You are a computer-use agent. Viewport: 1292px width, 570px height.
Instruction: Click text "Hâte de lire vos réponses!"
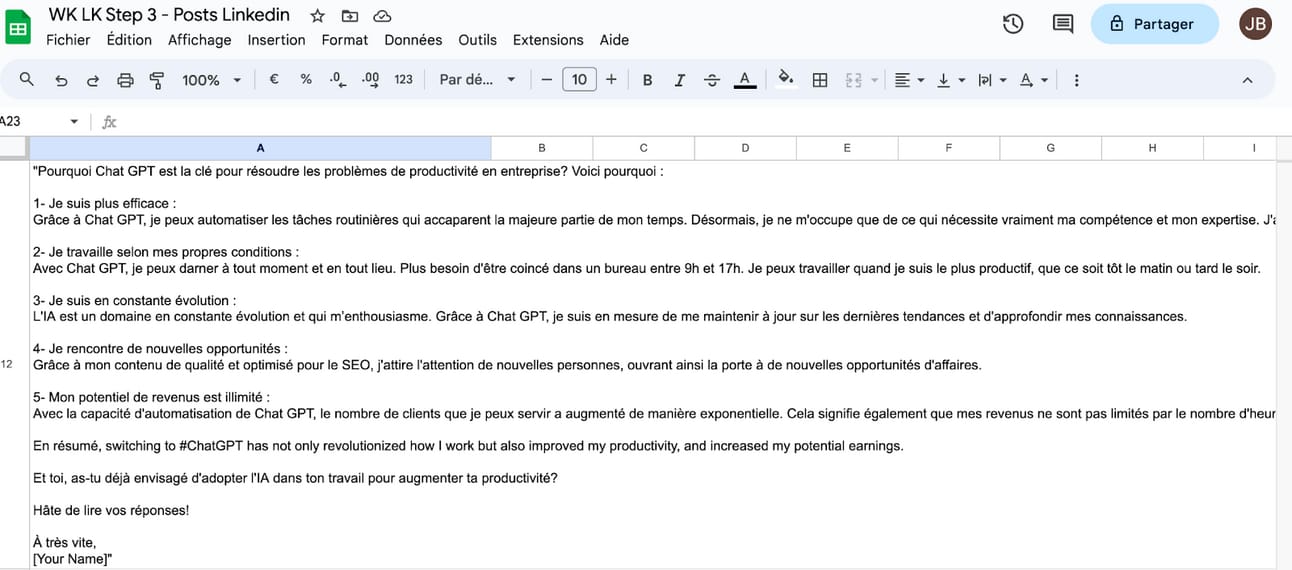(111, 510)
